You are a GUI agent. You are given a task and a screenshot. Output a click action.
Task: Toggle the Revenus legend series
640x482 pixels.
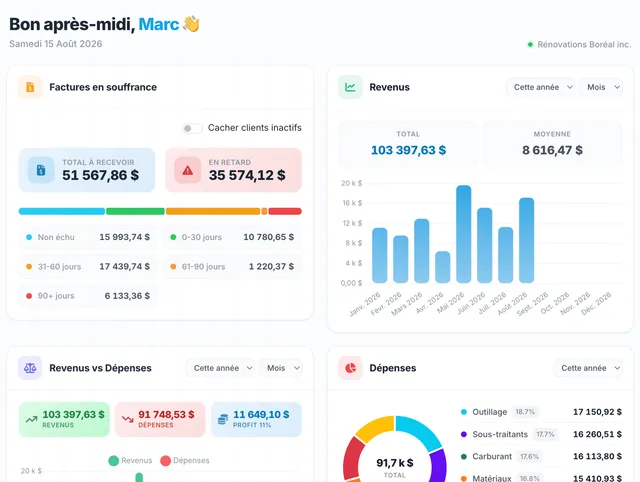click(x=130, y=460)
